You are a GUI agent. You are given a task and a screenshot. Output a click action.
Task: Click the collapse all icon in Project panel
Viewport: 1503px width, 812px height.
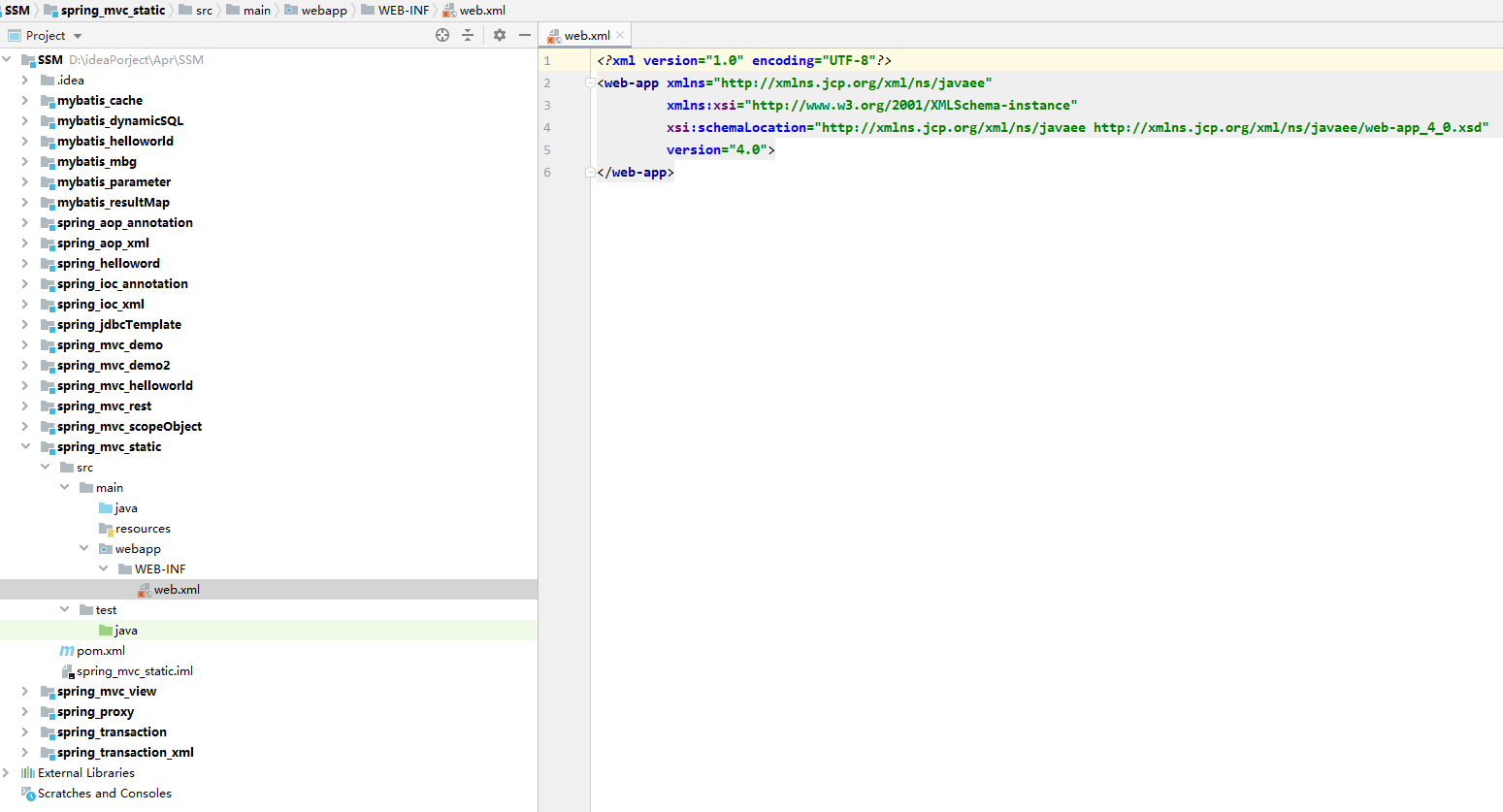[468, 35]
